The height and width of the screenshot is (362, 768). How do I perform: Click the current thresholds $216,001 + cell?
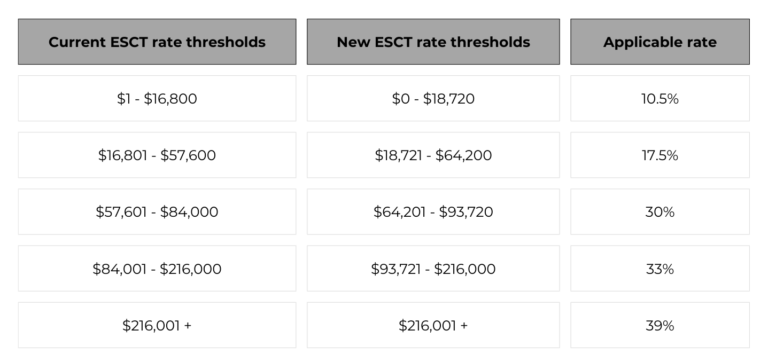pos(157,325)
